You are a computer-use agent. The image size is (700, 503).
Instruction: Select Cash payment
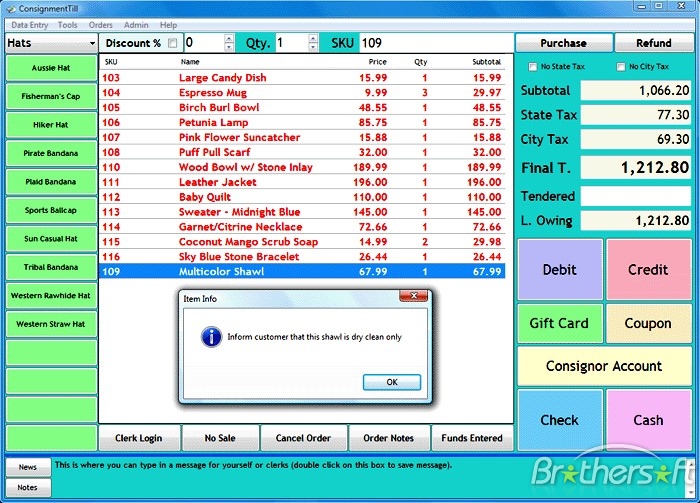648,420
